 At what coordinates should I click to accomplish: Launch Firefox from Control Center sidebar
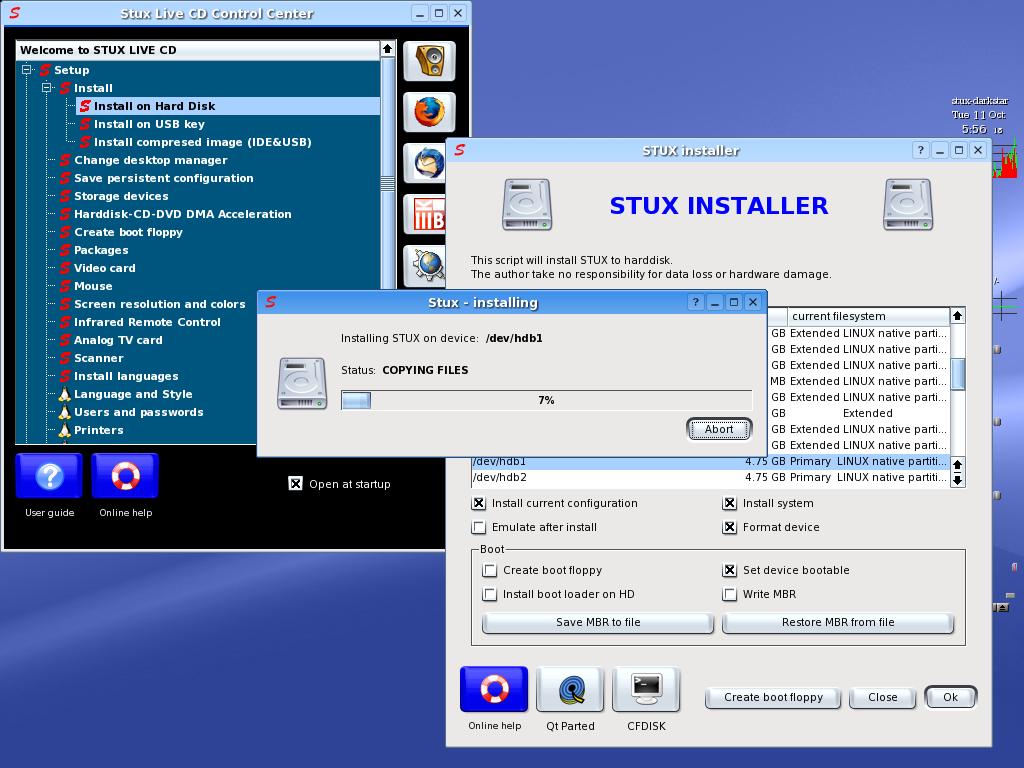pyautogui.click(x=429, y=112)
